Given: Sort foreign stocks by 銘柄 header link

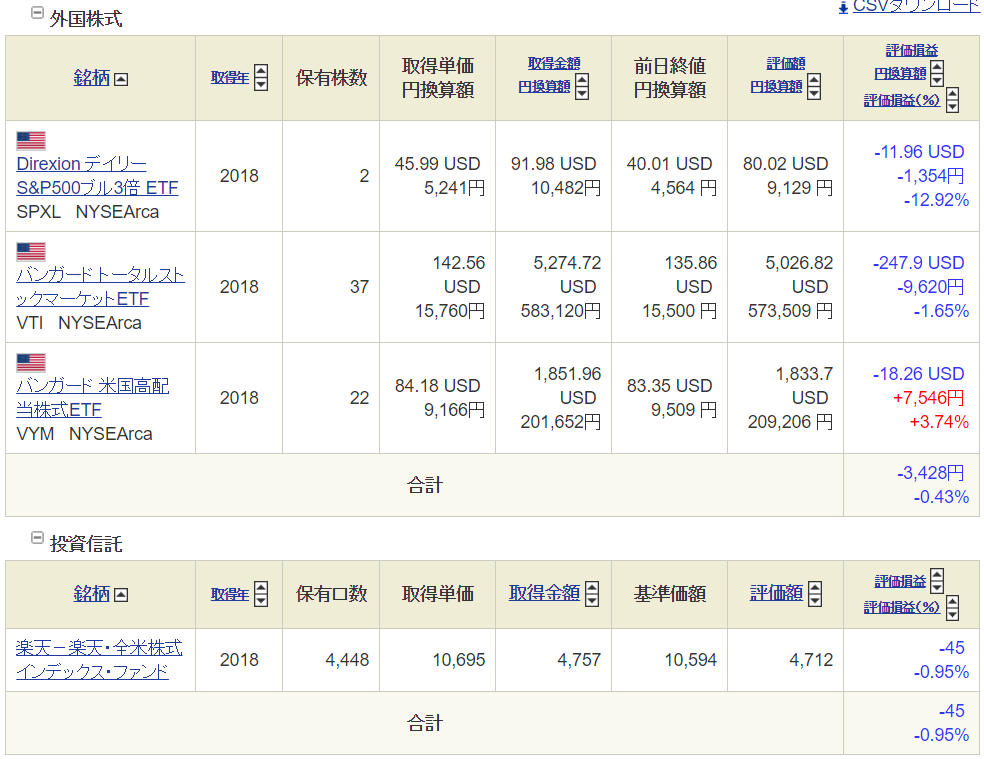Looking at the screenshot, I should [x=92, y=78].
